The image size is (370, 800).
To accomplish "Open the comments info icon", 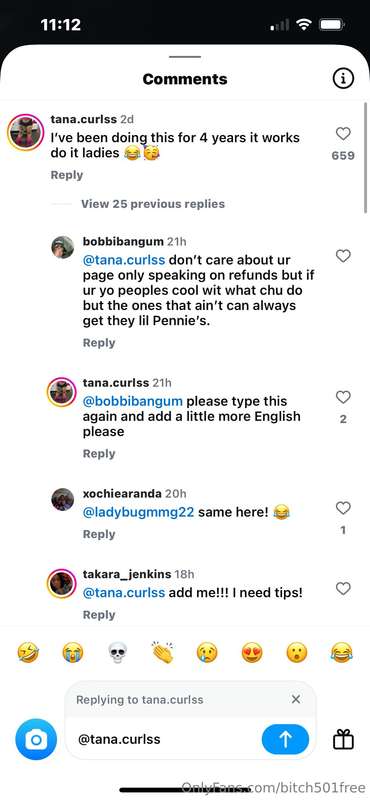I will click(x=343, y=79).
